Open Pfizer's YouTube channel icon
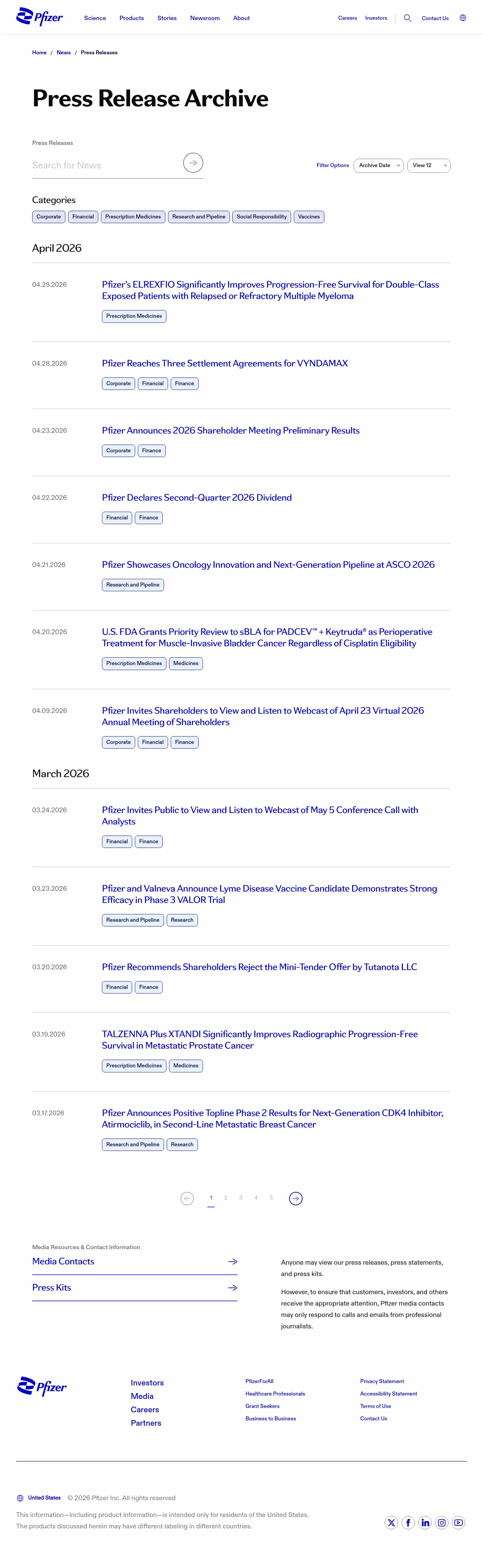Image resolution: width=483 pixels, height=1568 pixels. point(459,1522)
